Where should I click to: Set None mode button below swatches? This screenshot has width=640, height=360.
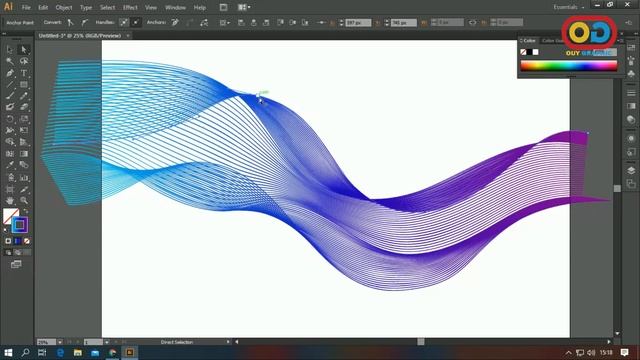click(x=27, y=241)
